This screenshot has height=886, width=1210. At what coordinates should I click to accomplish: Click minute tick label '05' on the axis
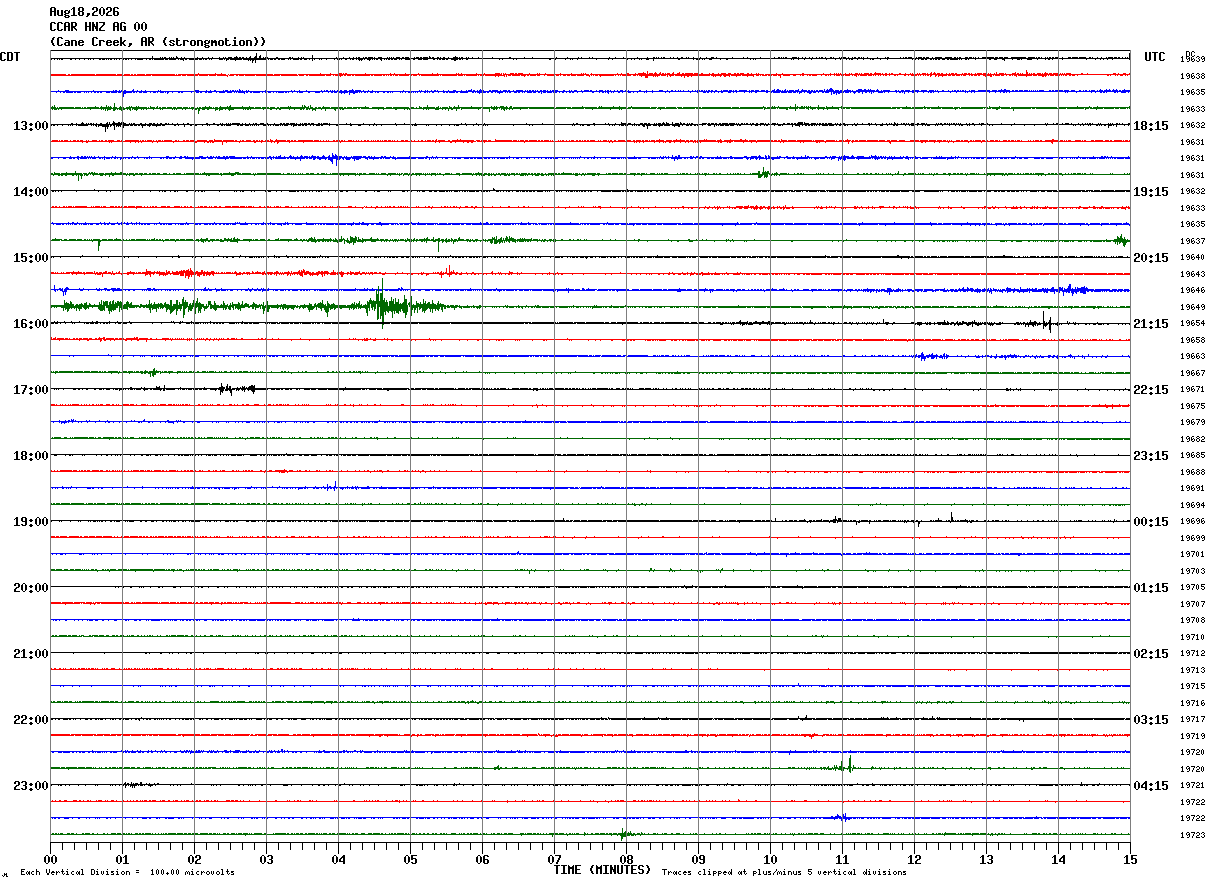pyautogui.click(x=410, y=858)
